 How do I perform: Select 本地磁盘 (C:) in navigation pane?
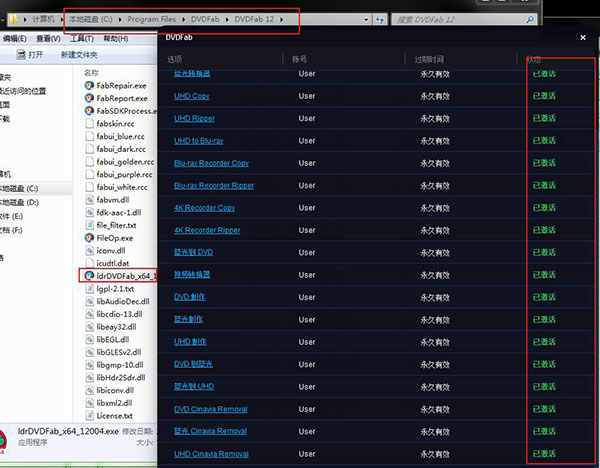point(19,188)
